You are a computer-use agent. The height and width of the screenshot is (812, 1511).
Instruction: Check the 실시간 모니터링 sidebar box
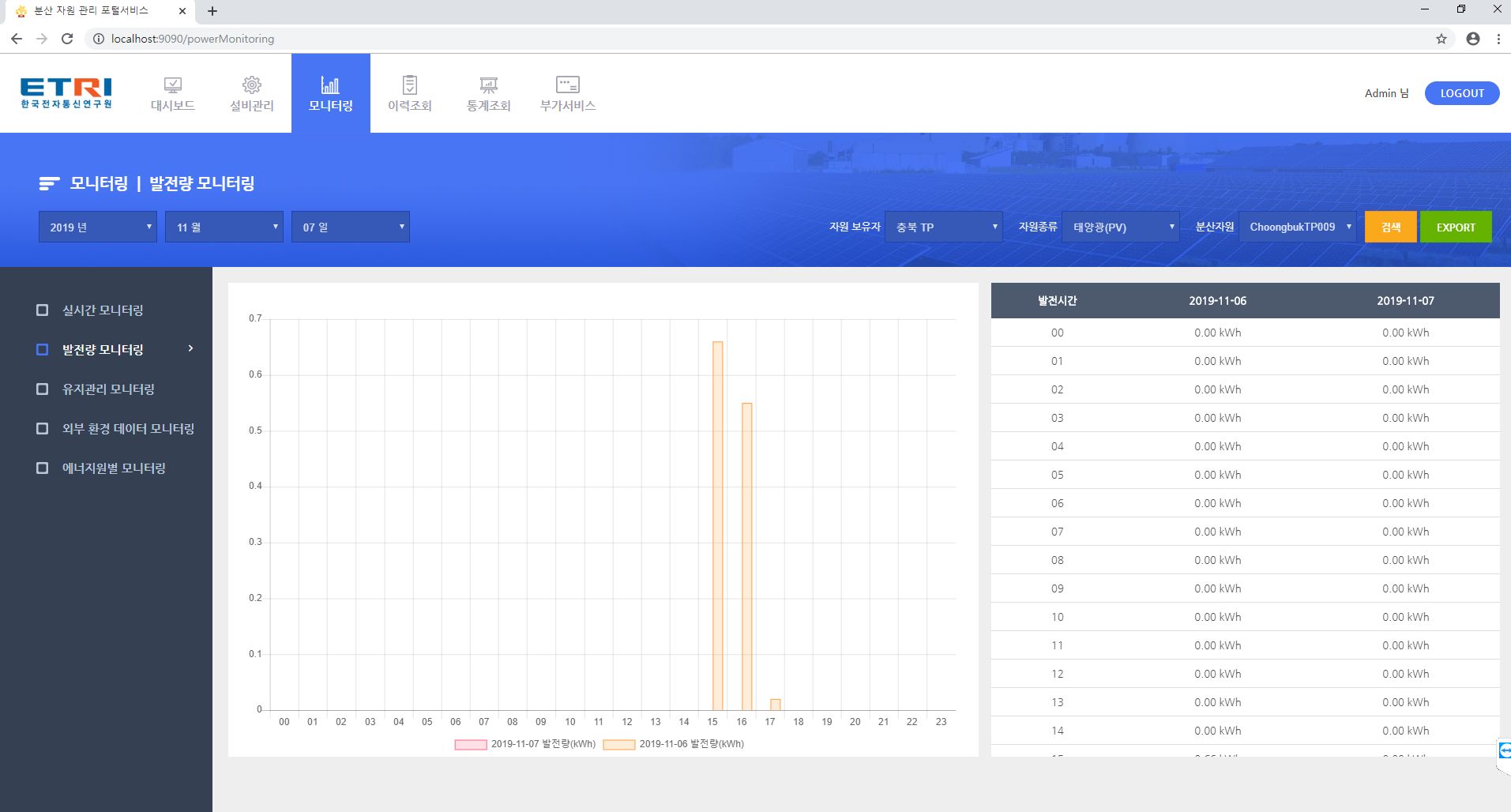[43, 310]
